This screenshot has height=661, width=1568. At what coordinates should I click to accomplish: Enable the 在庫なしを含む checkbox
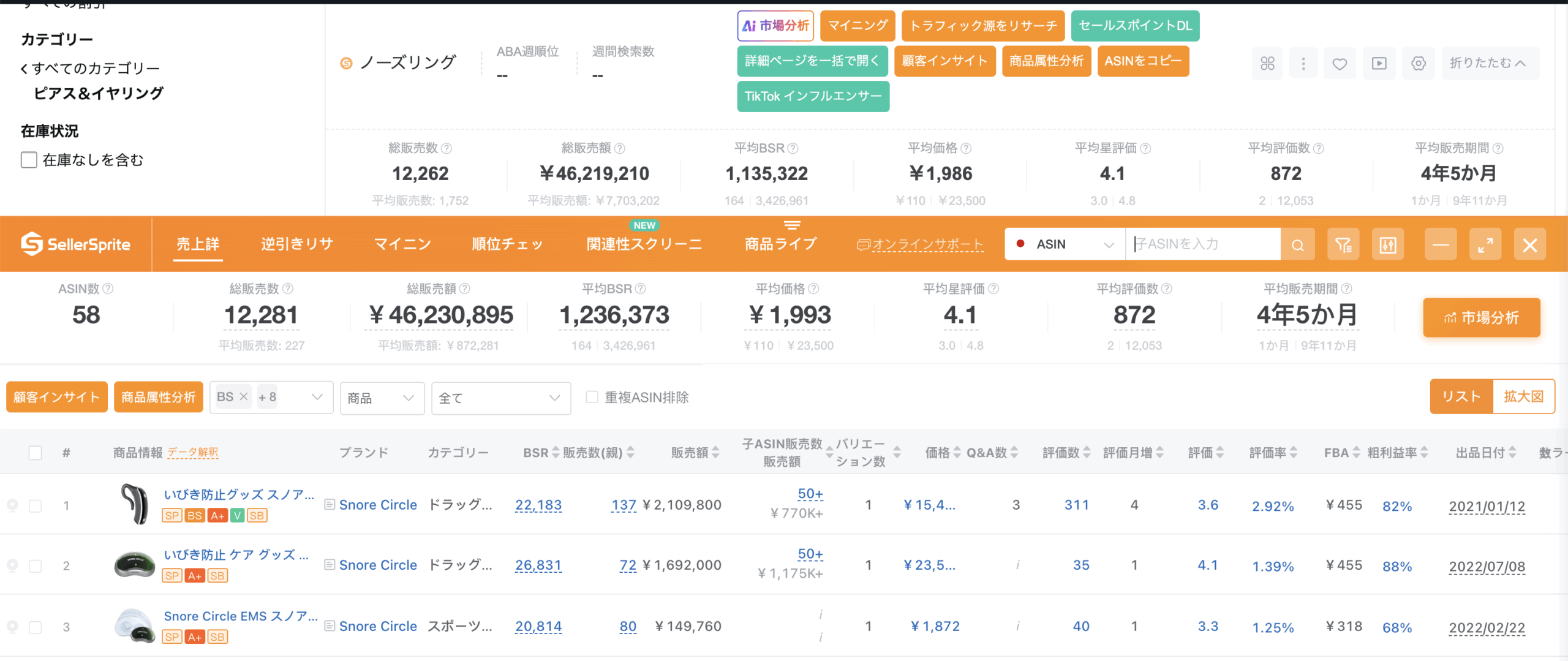click(x=29, y=161)
